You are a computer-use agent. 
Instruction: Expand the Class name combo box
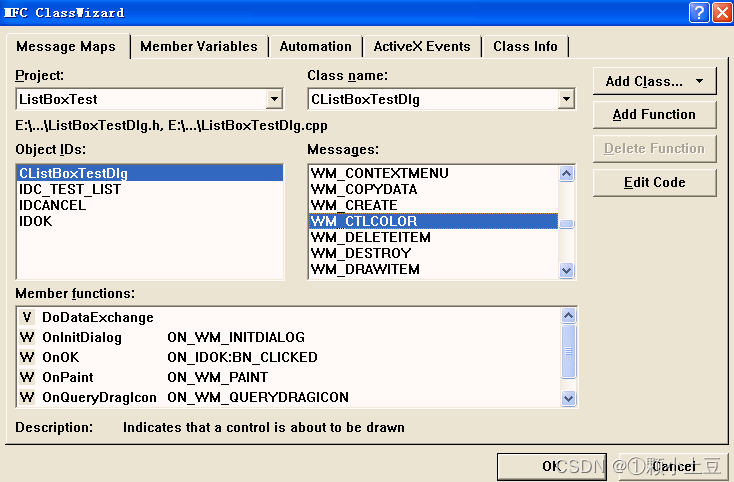(x=566, y=100)
